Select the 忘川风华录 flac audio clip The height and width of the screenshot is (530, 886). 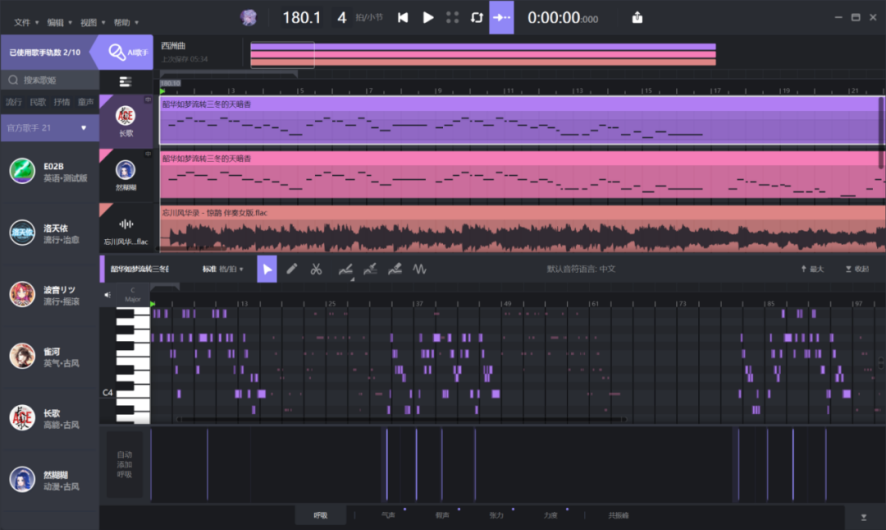[x=523, y=229]
